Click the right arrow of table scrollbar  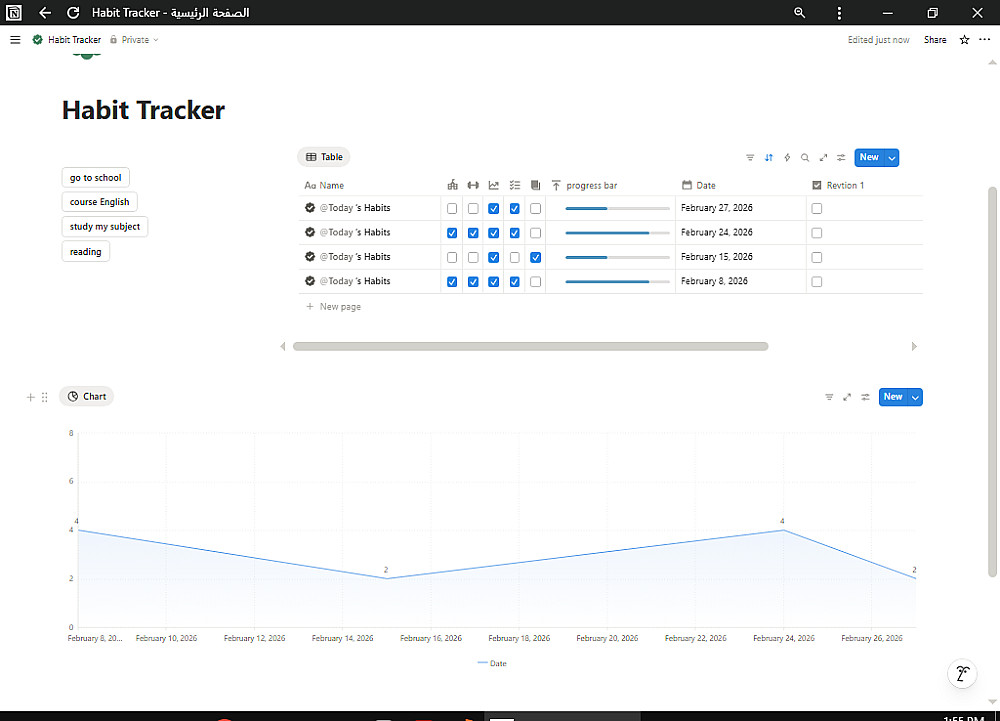914,346
